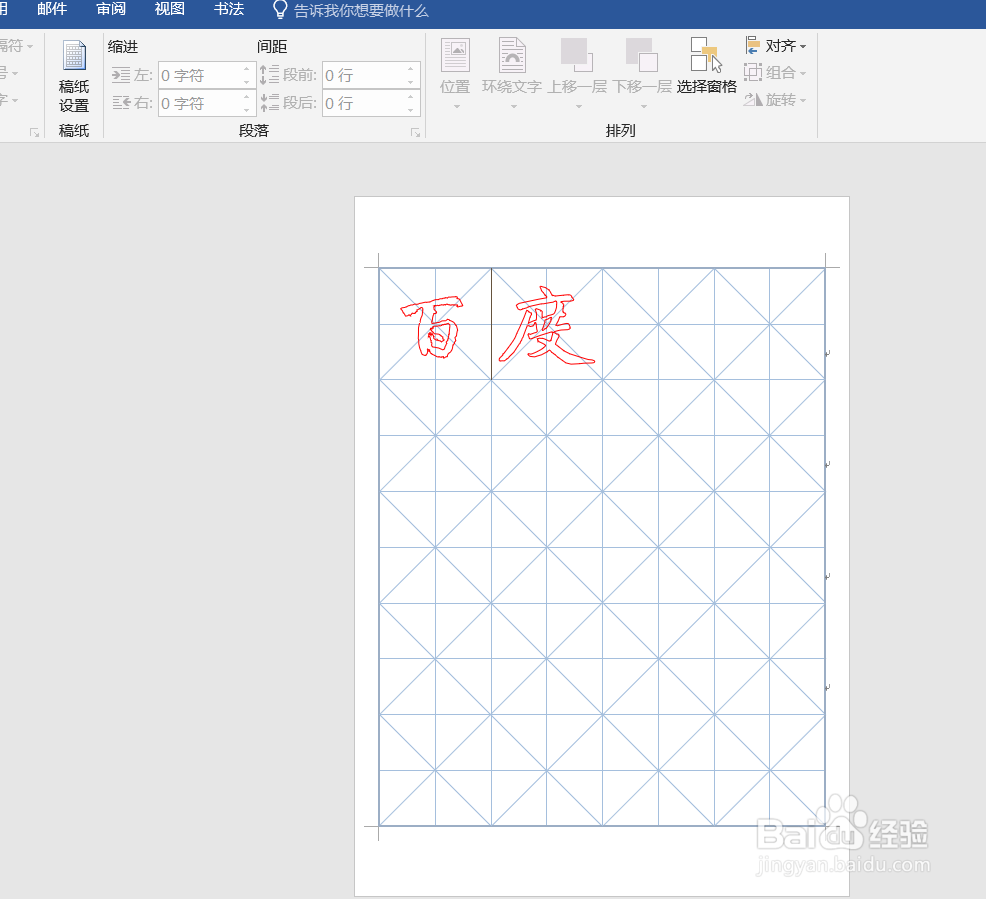Open the 段落 paragraph dialog launcher
The image size is (986, 899).
(x=415, y=132)
